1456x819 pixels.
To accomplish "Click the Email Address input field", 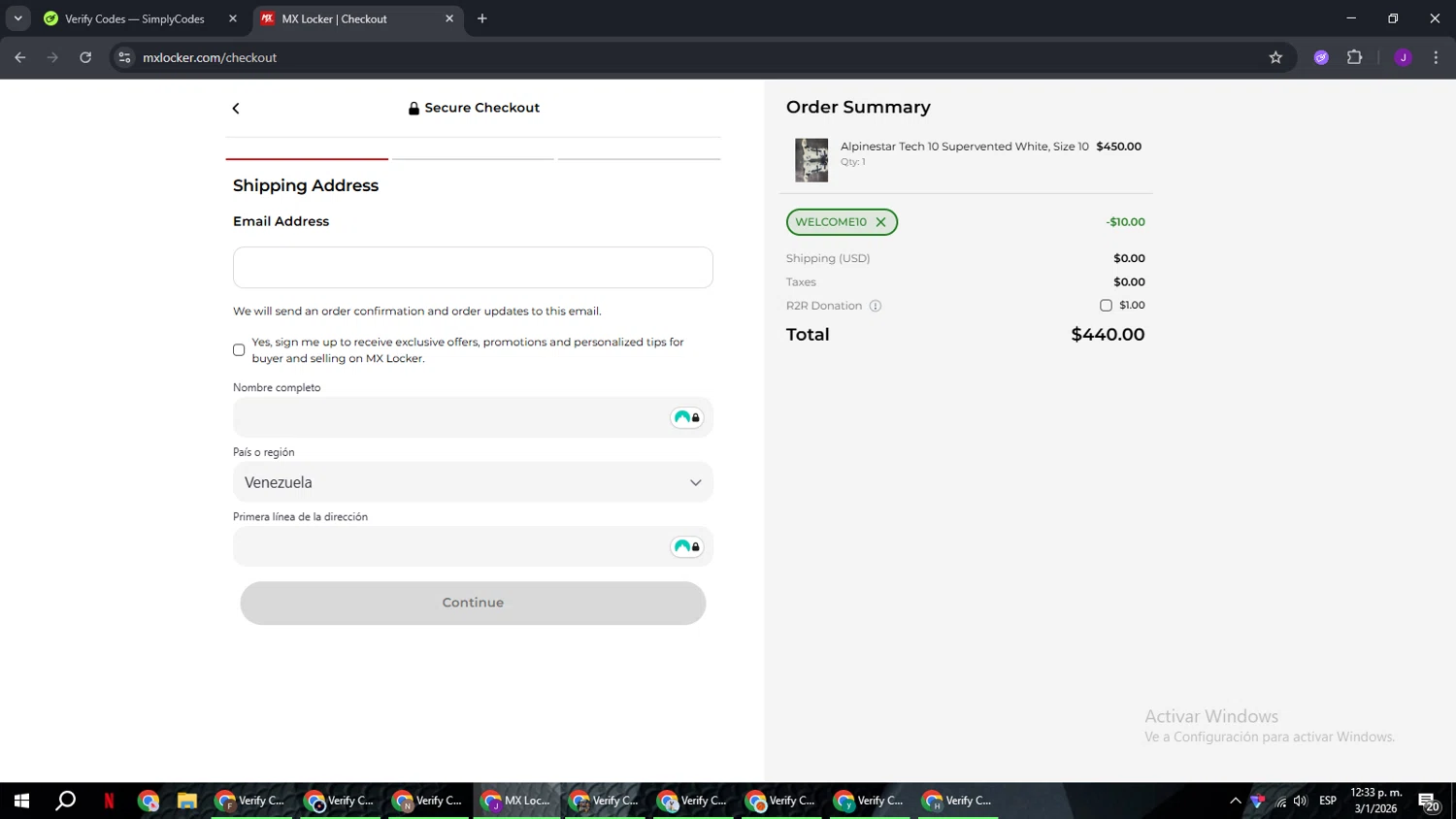I will (x=473, y=267).
